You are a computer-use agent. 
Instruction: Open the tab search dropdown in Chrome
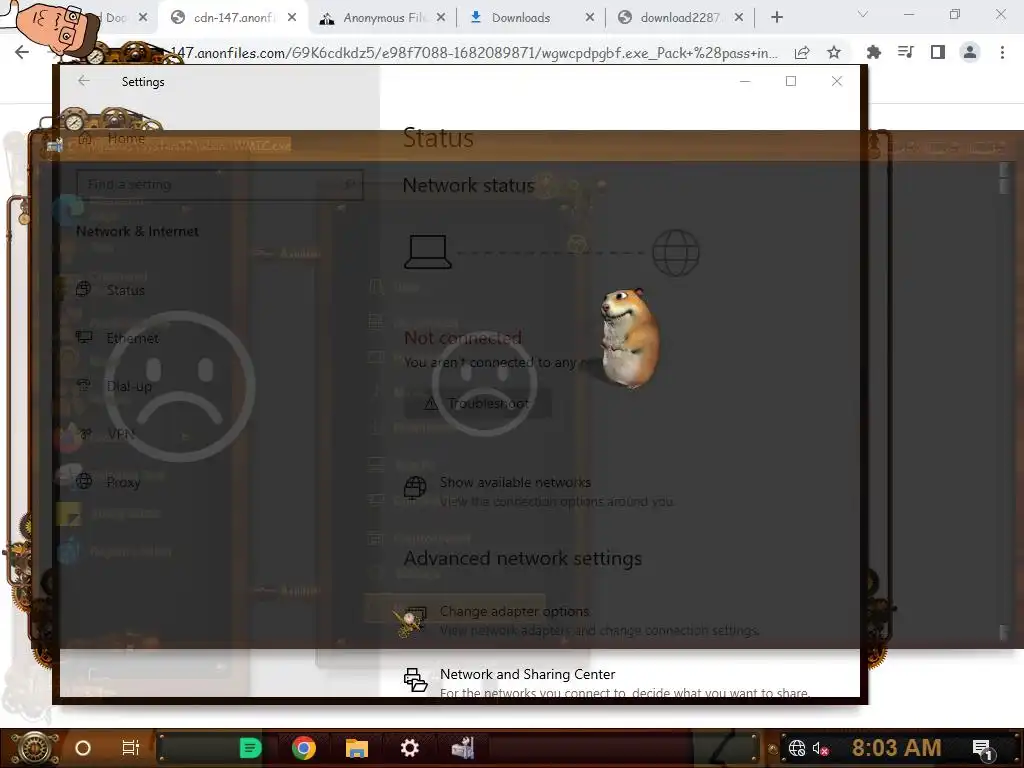[x=863, y=14]
